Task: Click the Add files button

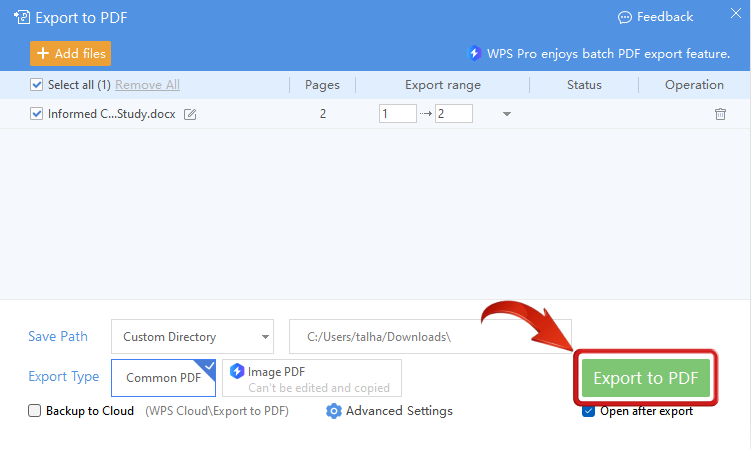Action: tap(70, 53)
